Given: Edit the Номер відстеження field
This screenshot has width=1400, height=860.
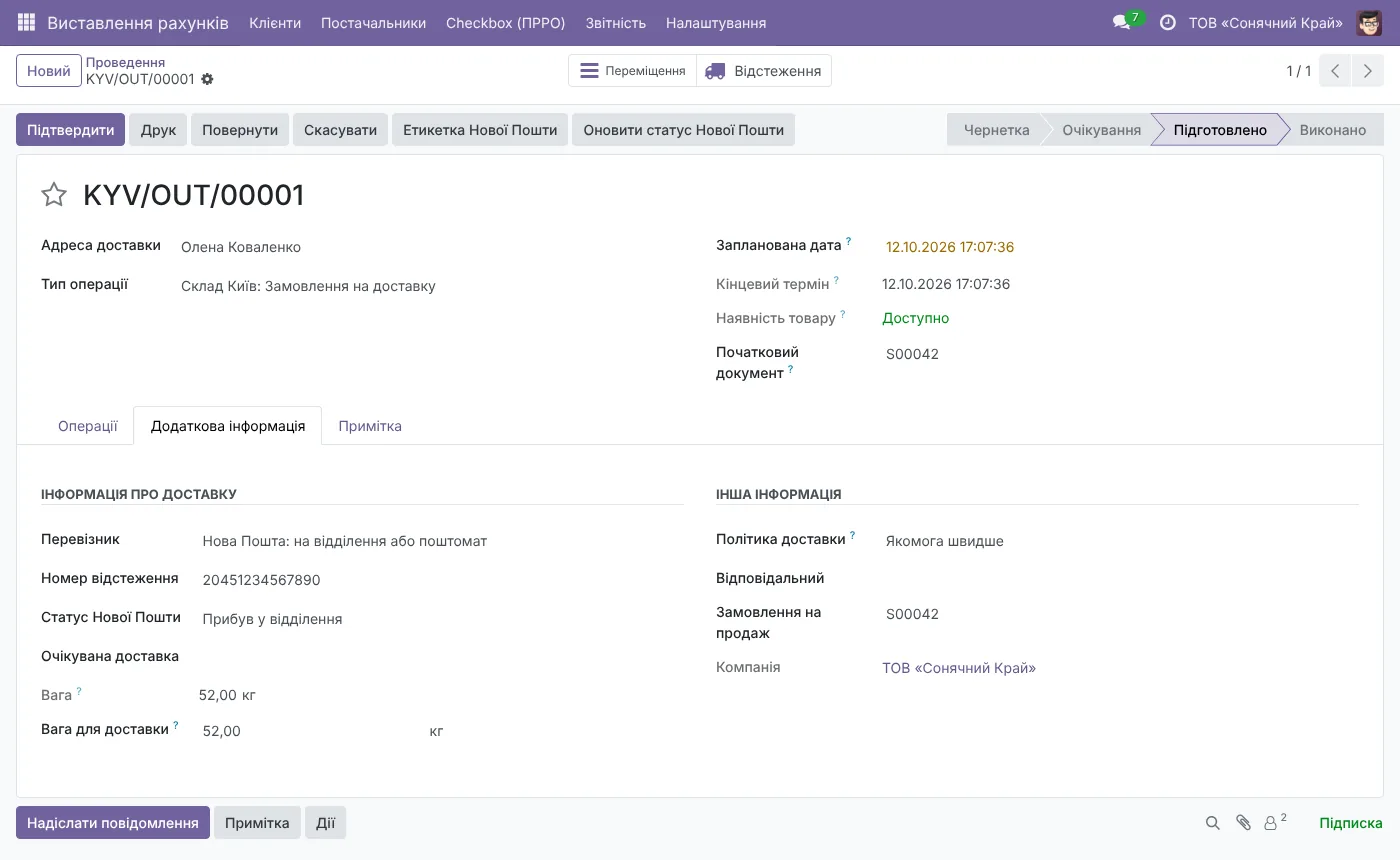Looking at the screenshot, I should 441,580.
